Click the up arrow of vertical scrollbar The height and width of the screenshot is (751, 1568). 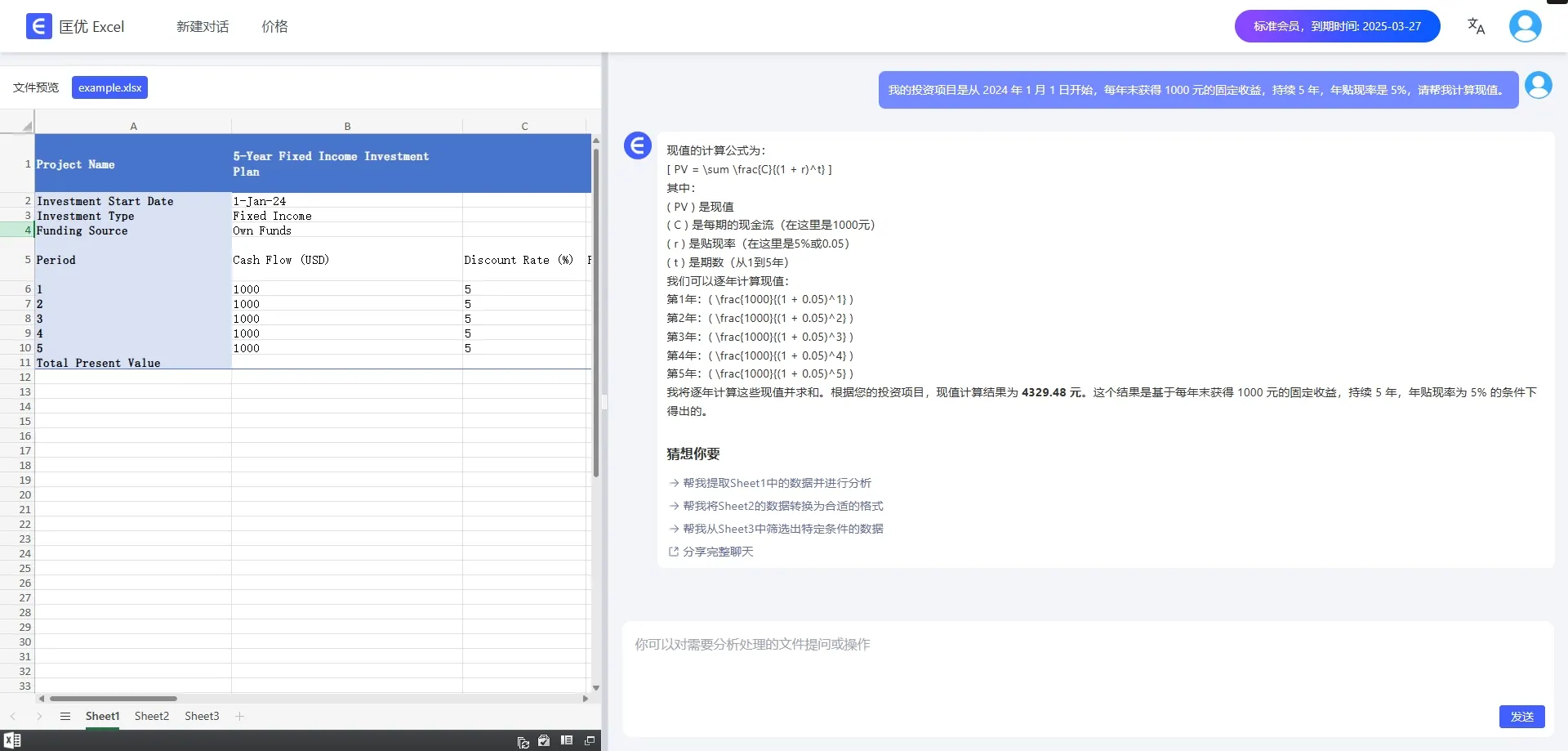click(x=596, y=141)
